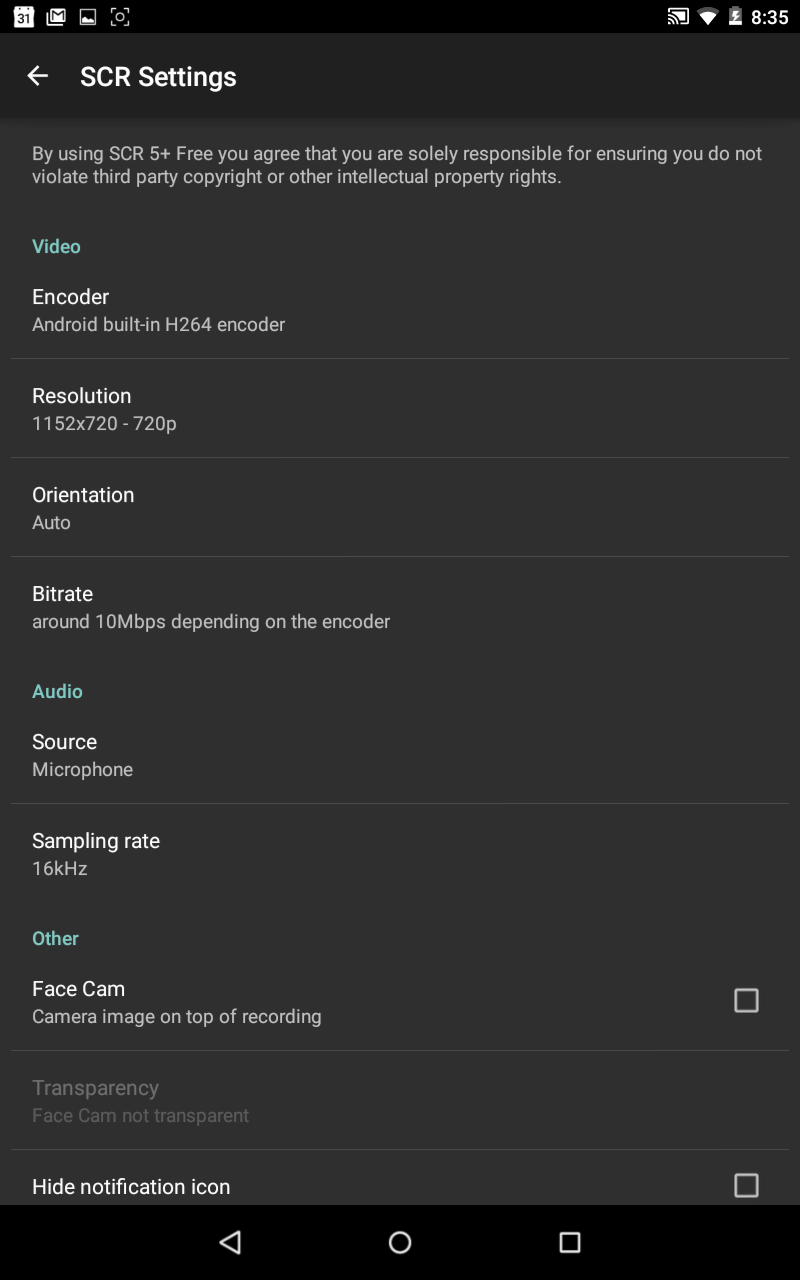Go back using the arrow beside SCR Settings
This screenshot has height=1280, width=800.
click(x=37, y=76)
